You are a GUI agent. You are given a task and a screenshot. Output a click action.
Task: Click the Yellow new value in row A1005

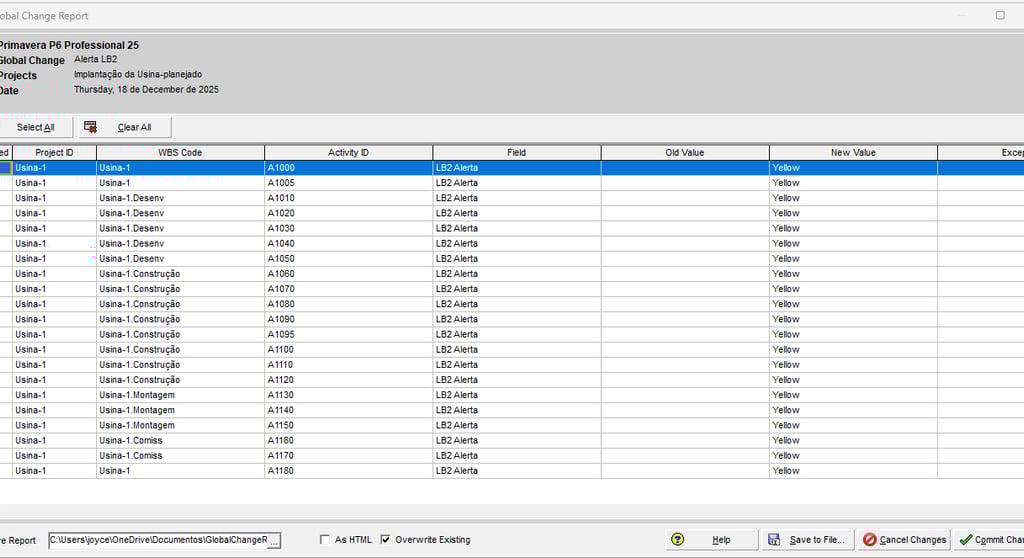tap(854, 183)
